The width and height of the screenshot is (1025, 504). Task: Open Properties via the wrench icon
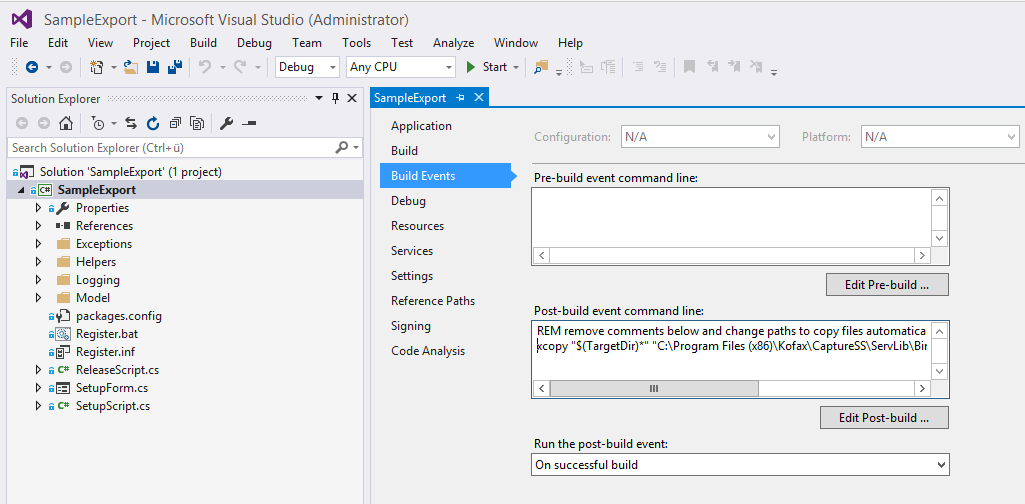coord(226,124)
